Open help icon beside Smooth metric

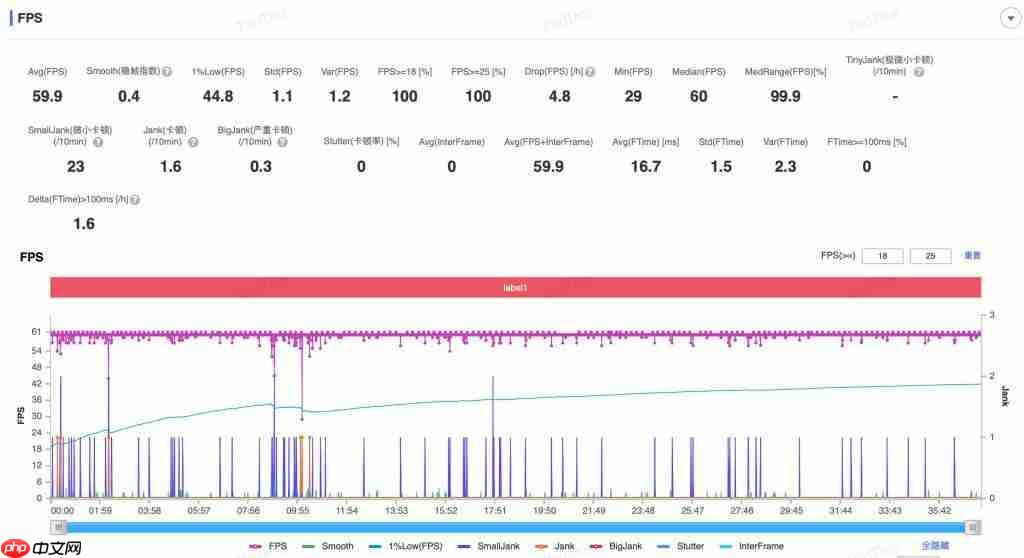pyautogui.click(x=167, y=72)
